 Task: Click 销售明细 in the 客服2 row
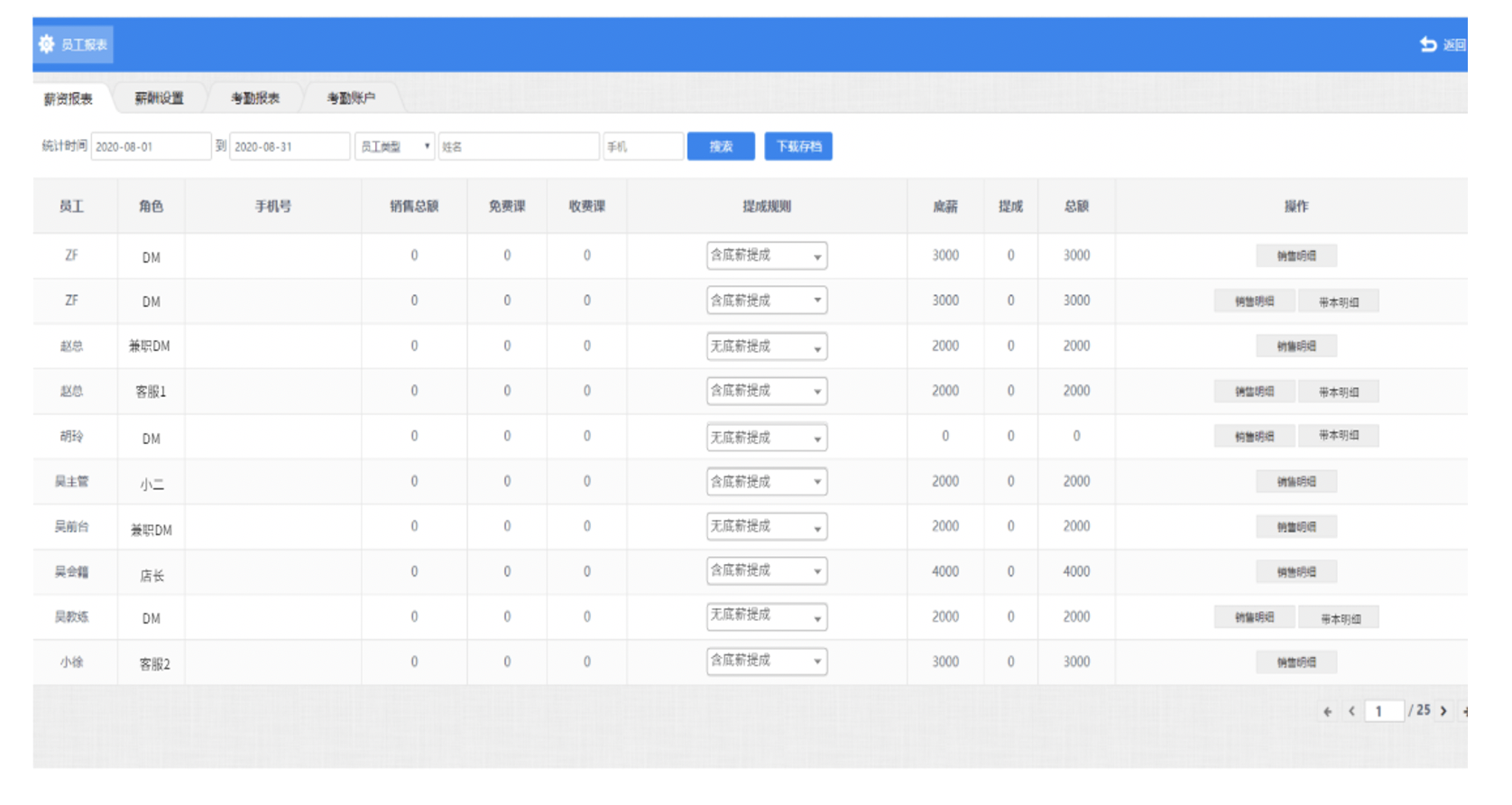tap(1296, 662)
